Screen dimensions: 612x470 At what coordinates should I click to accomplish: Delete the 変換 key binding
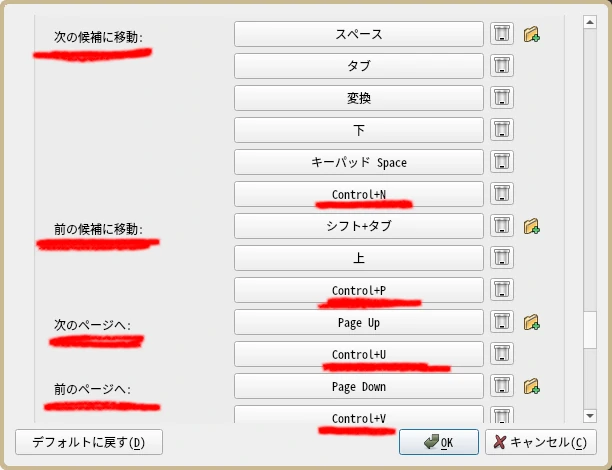[x=501, y=98]
